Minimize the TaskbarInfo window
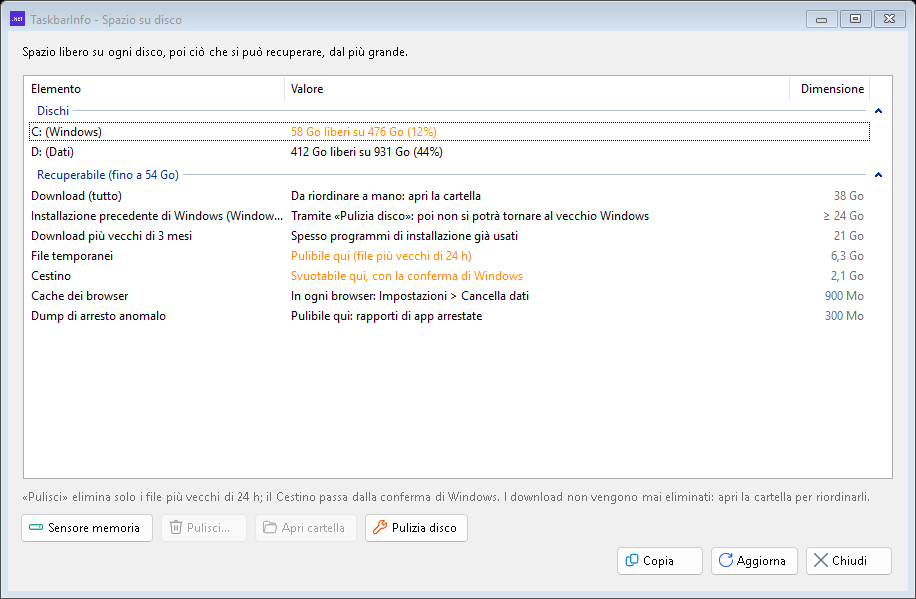 821,19
